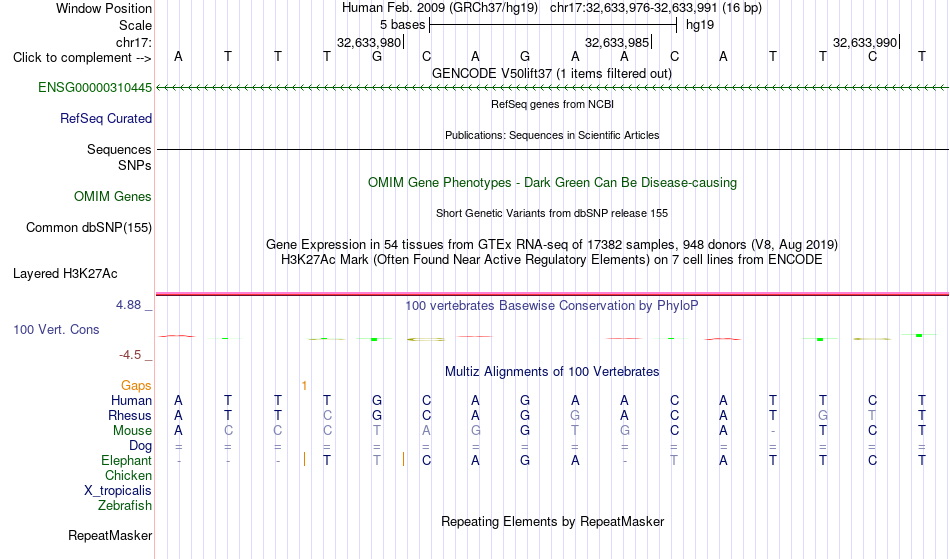Image resolution: width=950 pixels, height=559 pixels.
Task: Click the H3K27Ac pink signal line
Action: (x=552, y=294)
